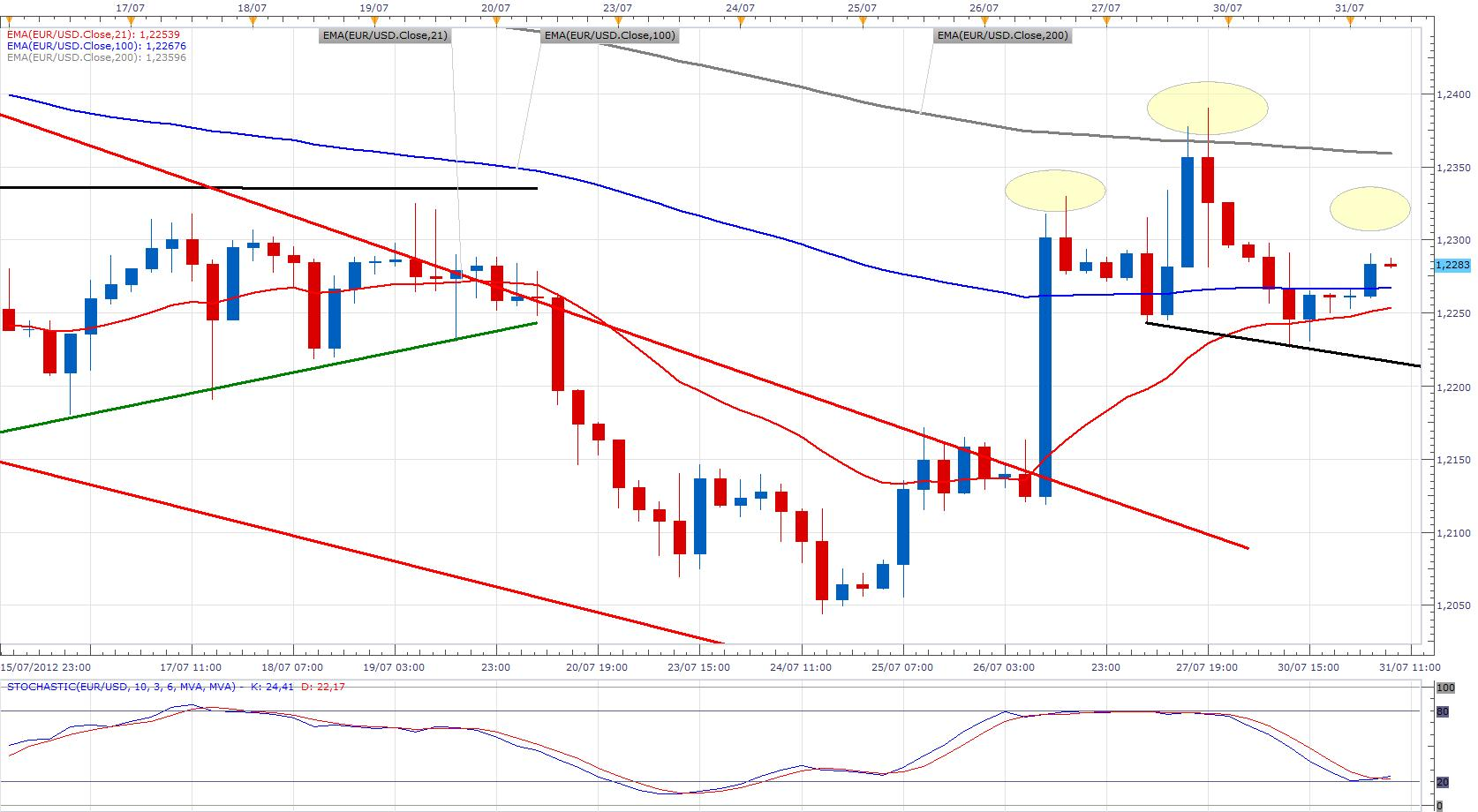Image resolution: width=1478 pixels, height=812 pixels.
Task: Click the EMA 200 gray callout label
Action: click(x=1002, y=36)
